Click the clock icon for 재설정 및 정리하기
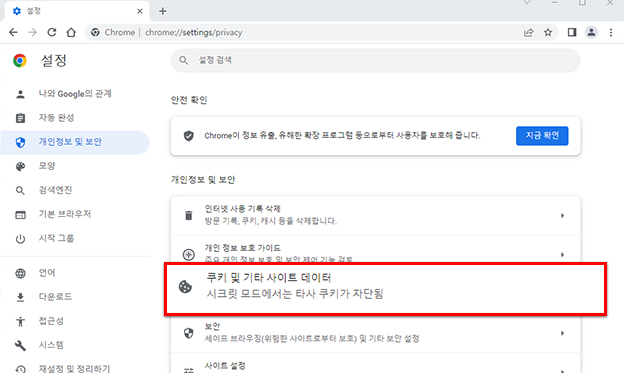The image size is (624, 373). click(x=20, y=369)
